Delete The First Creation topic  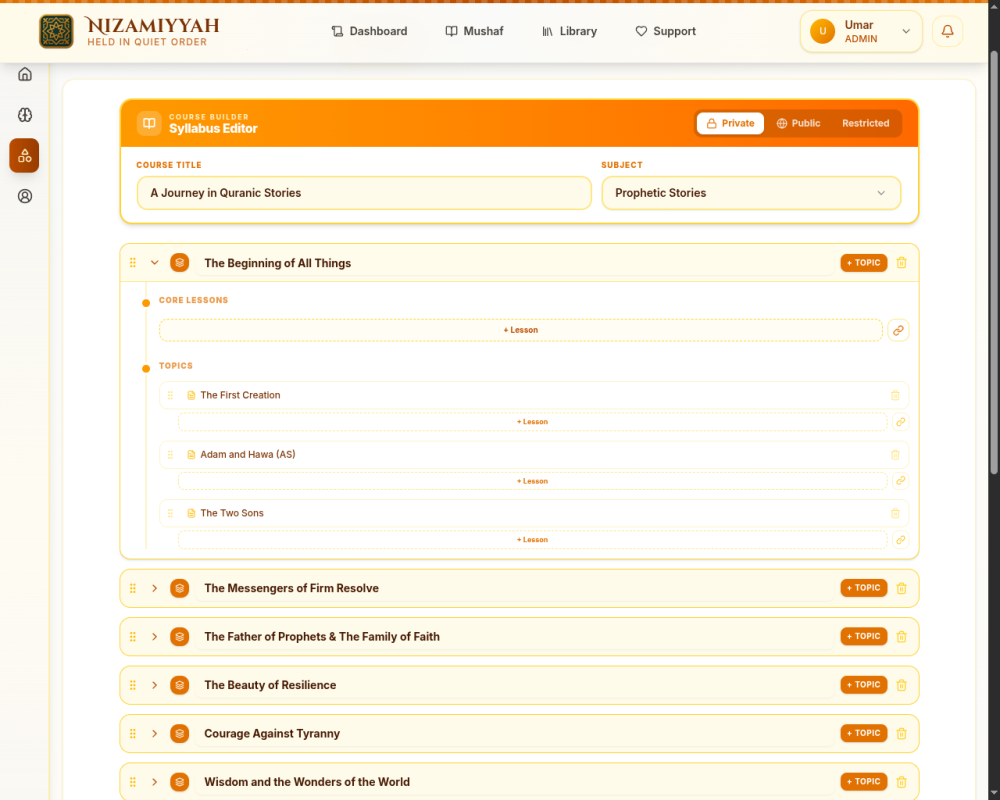[x=895, y=396]
